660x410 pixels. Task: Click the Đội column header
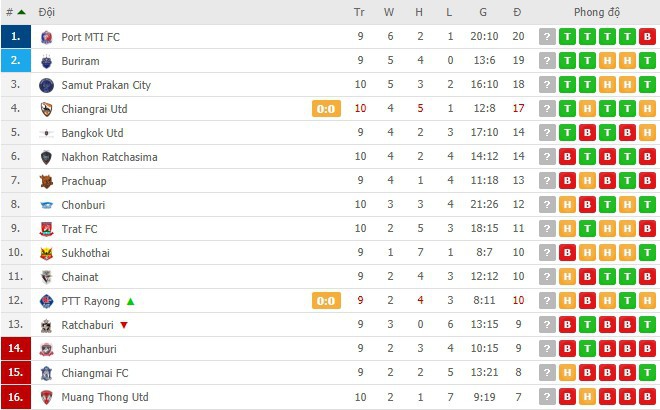click(46, 12)
